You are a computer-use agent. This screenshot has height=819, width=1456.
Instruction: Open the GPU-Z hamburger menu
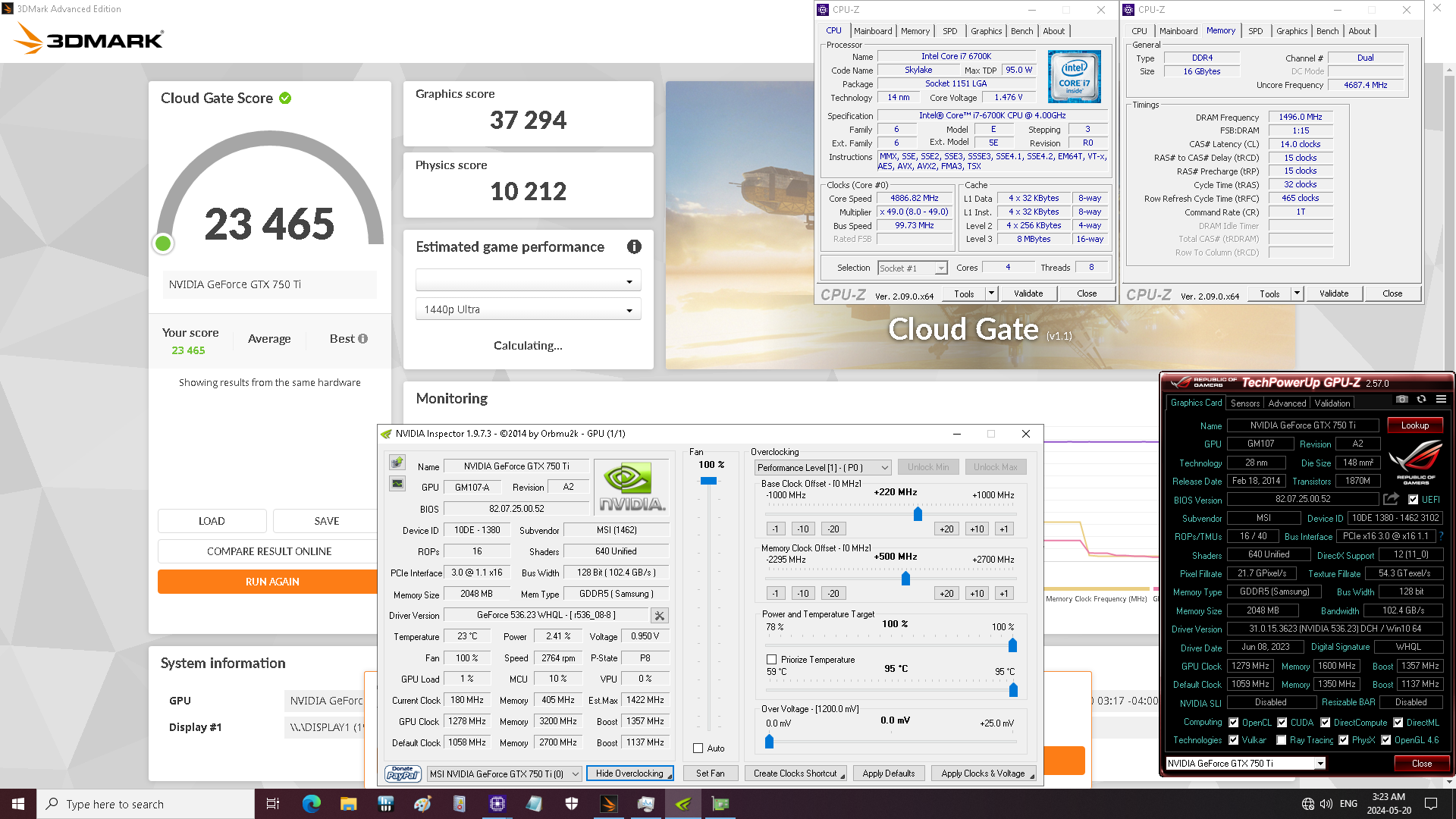(x=1441, y=399)
